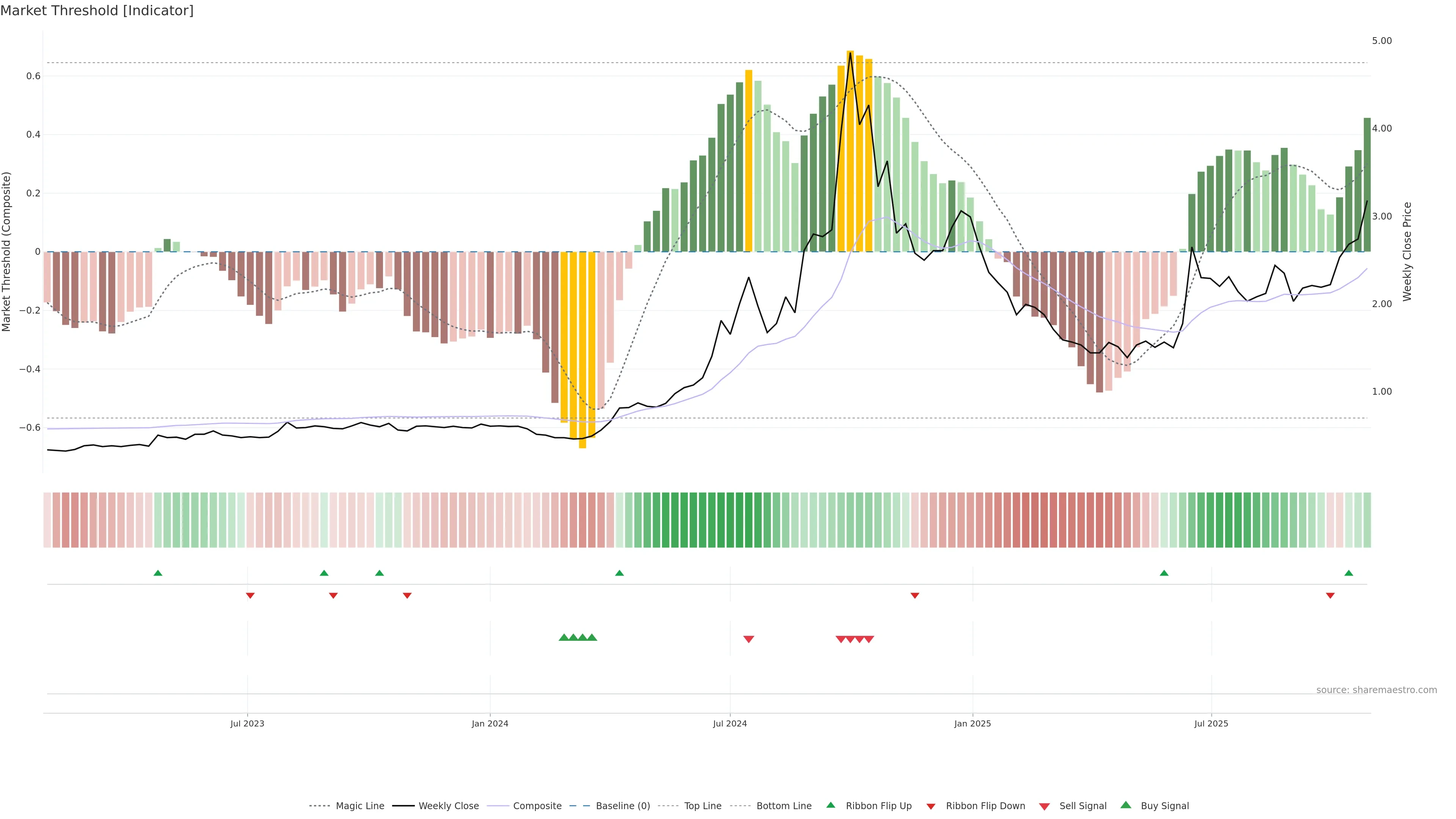The image size is (1456, 819).
Task: Click Sell Signal legend triangle icon
Action: (x=1044, y=806)
